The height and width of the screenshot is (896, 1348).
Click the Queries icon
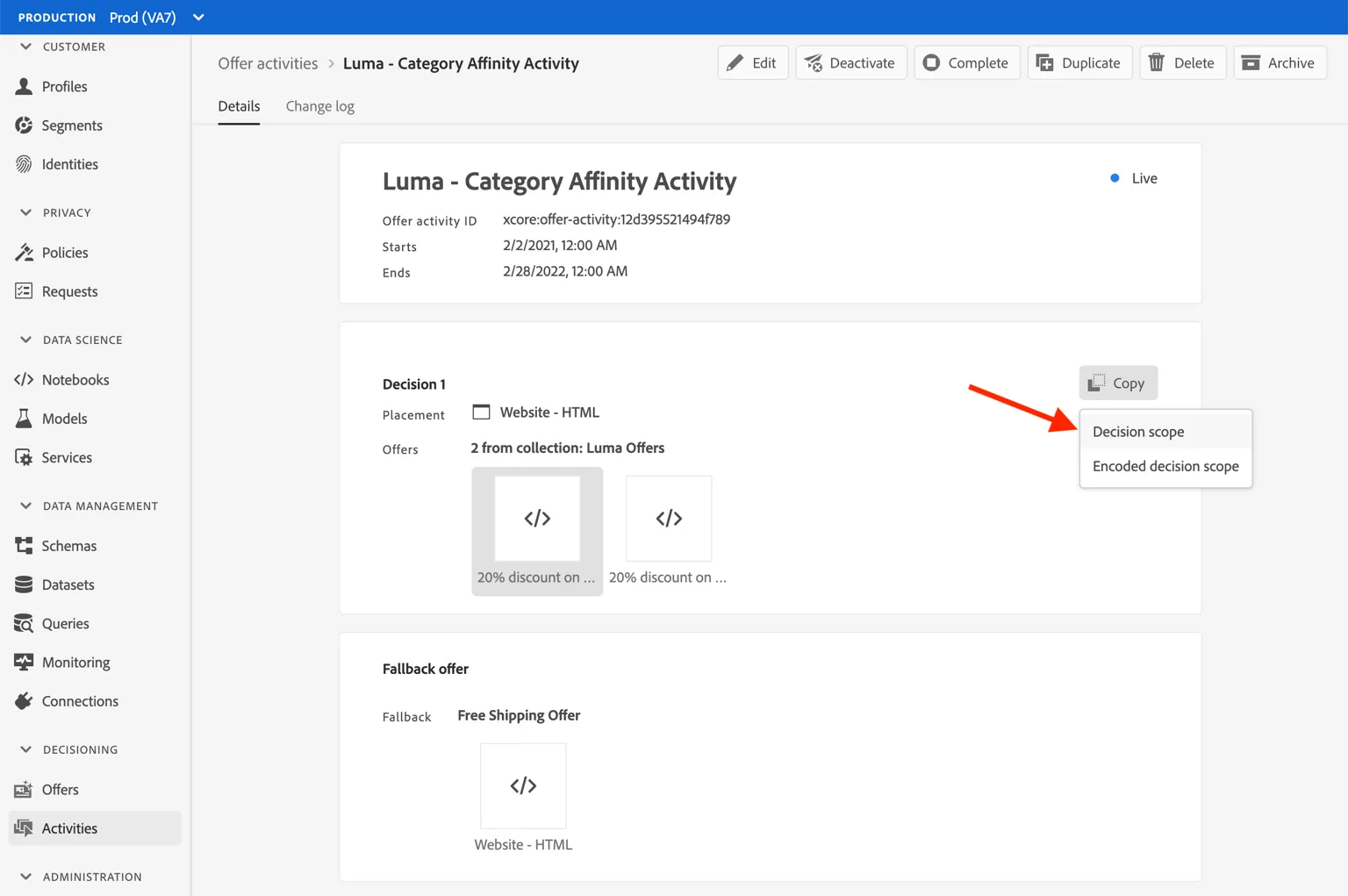(x=24, y=623)
